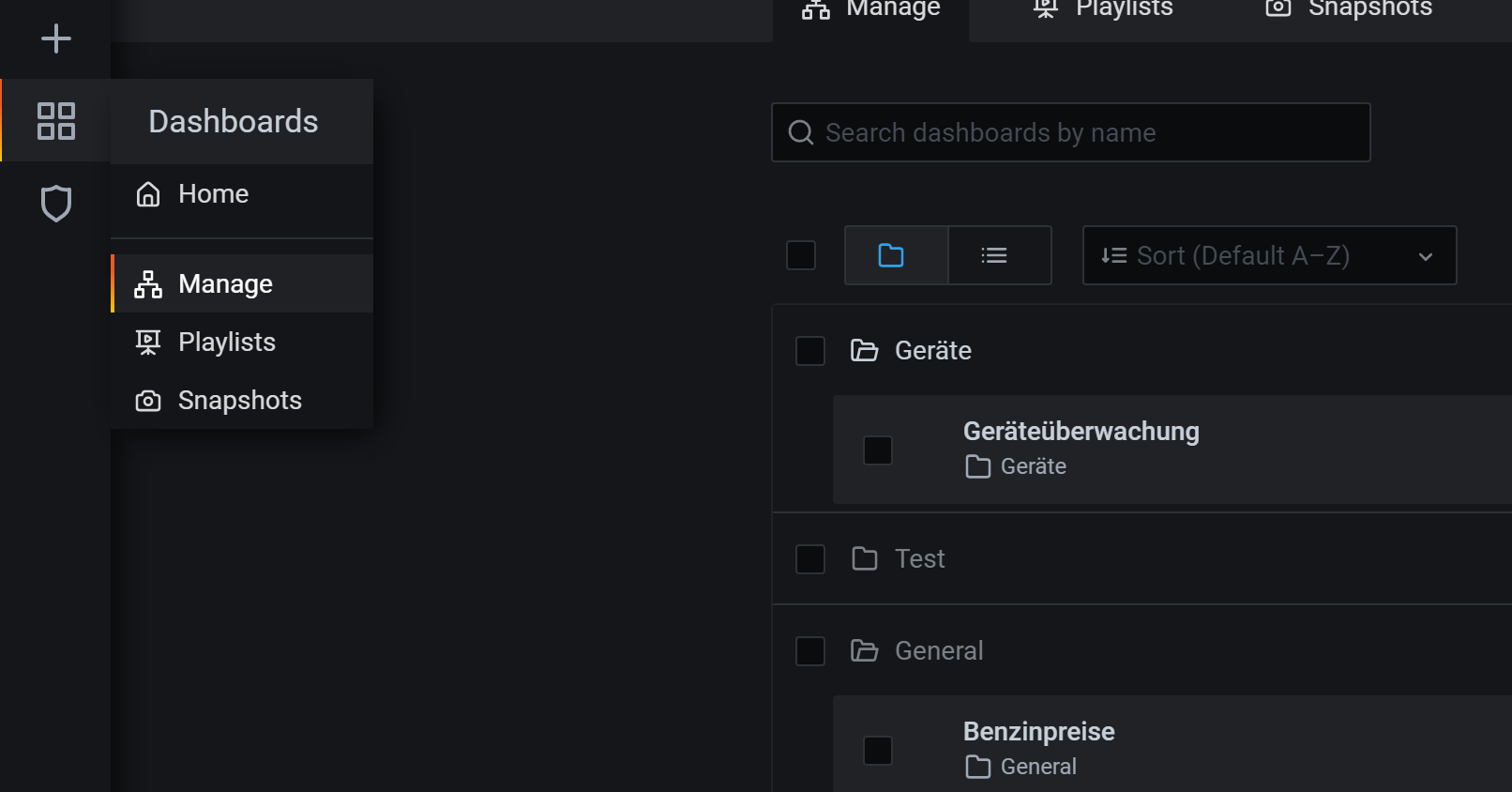The width and height of the screenshot is (1512, 792).
Task: Open the Geräteüberwachung dashboard
Action: pos(1081,431)
